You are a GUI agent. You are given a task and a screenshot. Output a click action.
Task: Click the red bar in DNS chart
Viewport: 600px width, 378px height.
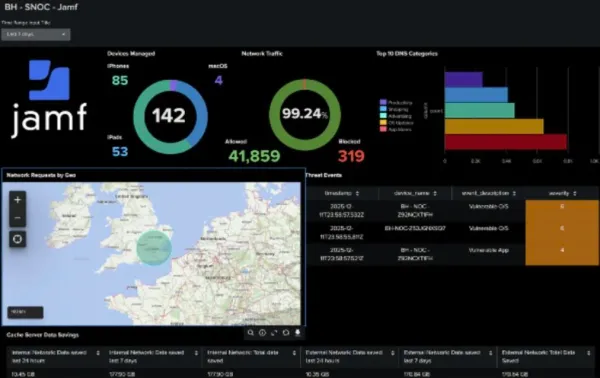(x=505, y=142)
